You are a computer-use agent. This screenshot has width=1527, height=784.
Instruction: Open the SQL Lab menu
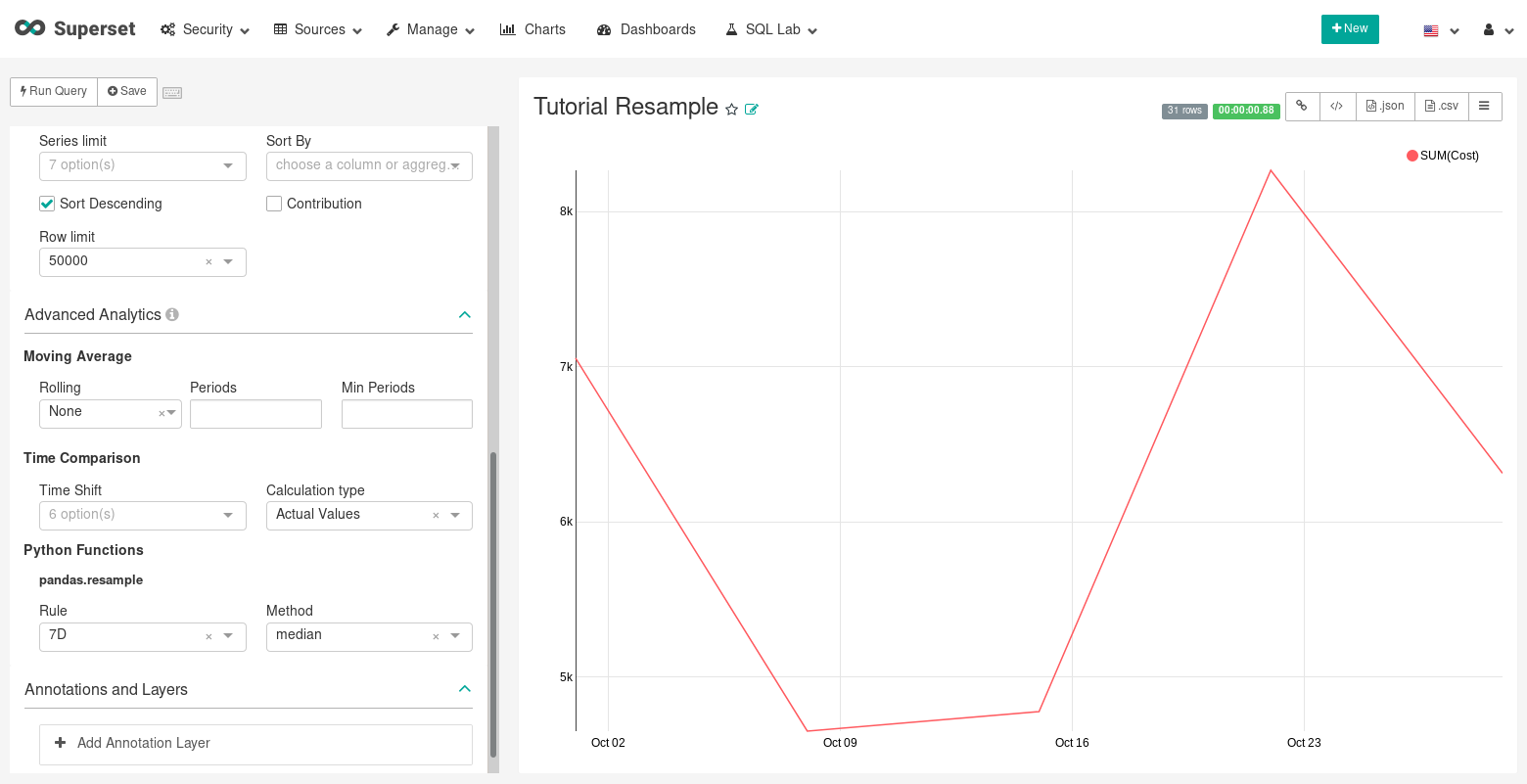771,29
